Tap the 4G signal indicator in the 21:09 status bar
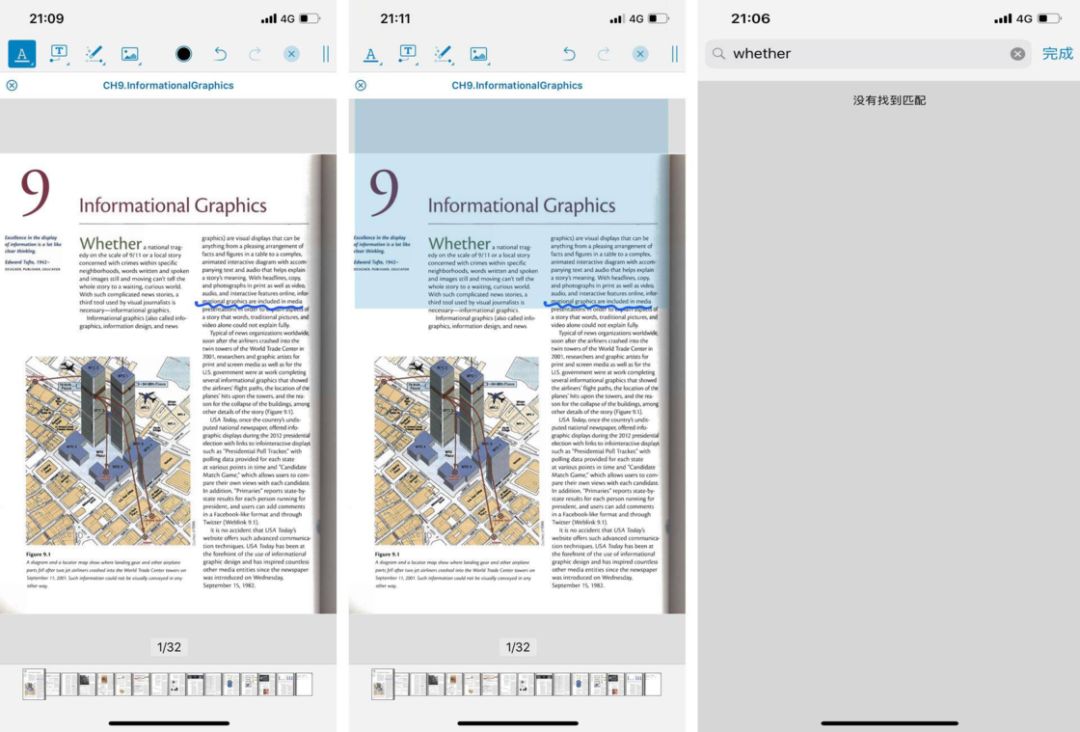The image size is (1080, 732). (287, 19)
